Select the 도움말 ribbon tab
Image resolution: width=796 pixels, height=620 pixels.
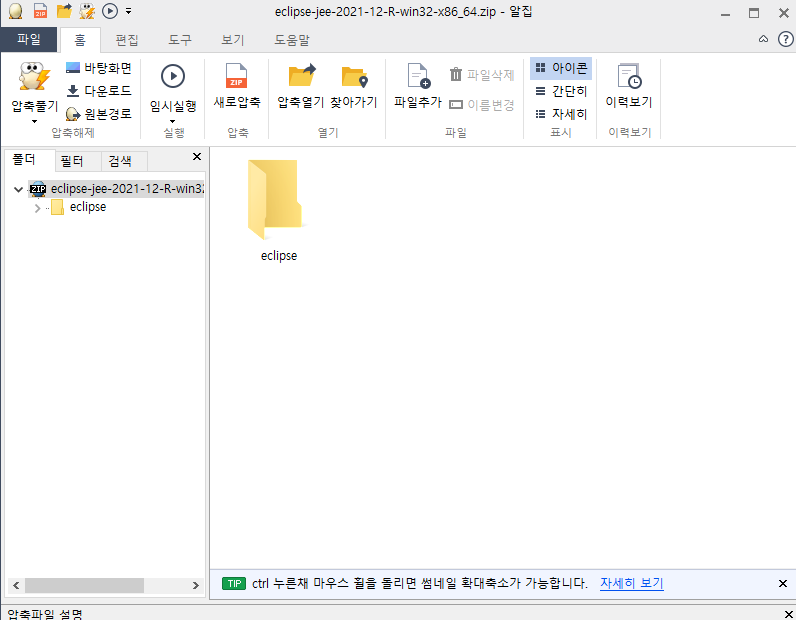(292, 40)
